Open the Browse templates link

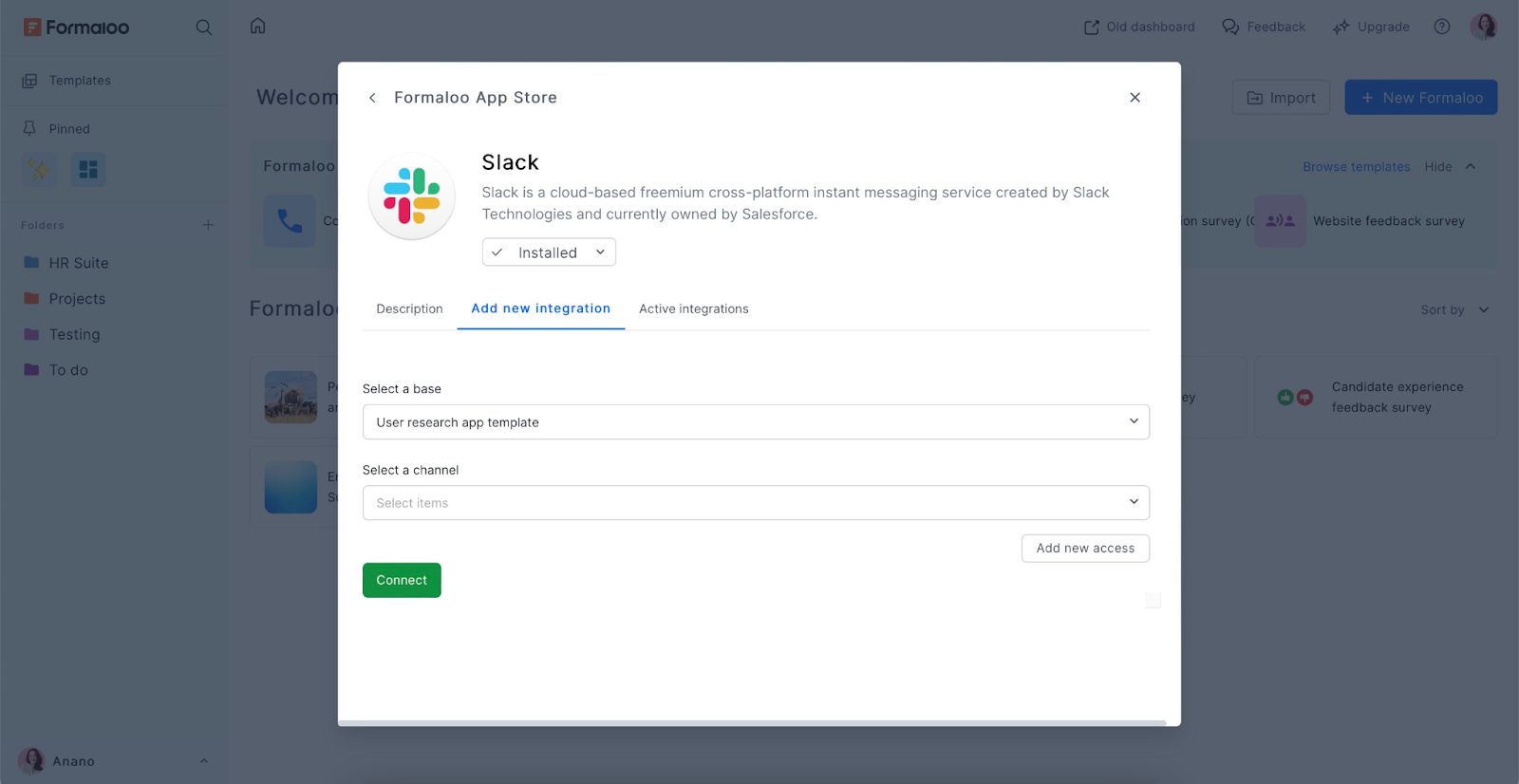[1356, 167]
